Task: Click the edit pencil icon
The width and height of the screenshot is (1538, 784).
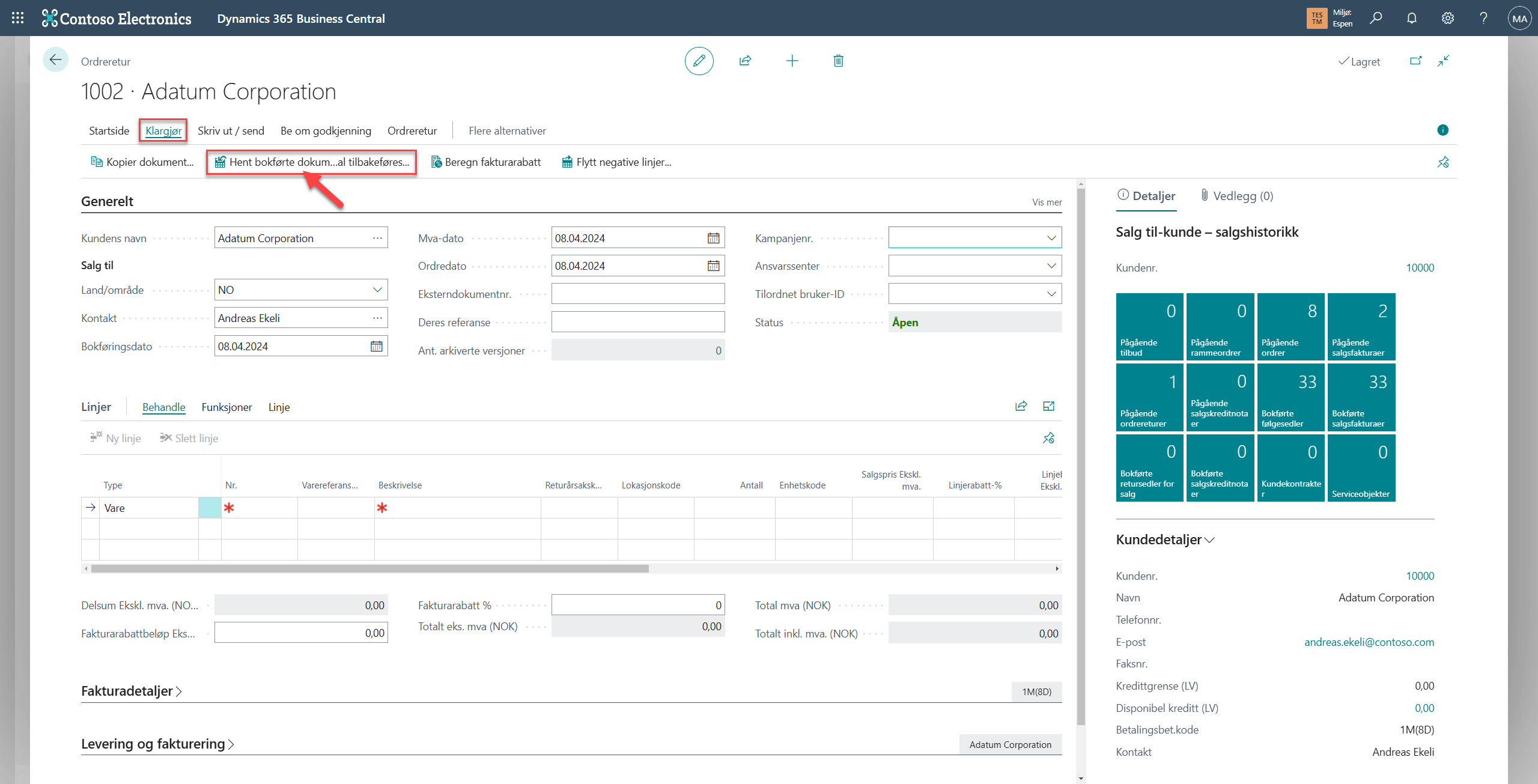Action: pos(699,61)
